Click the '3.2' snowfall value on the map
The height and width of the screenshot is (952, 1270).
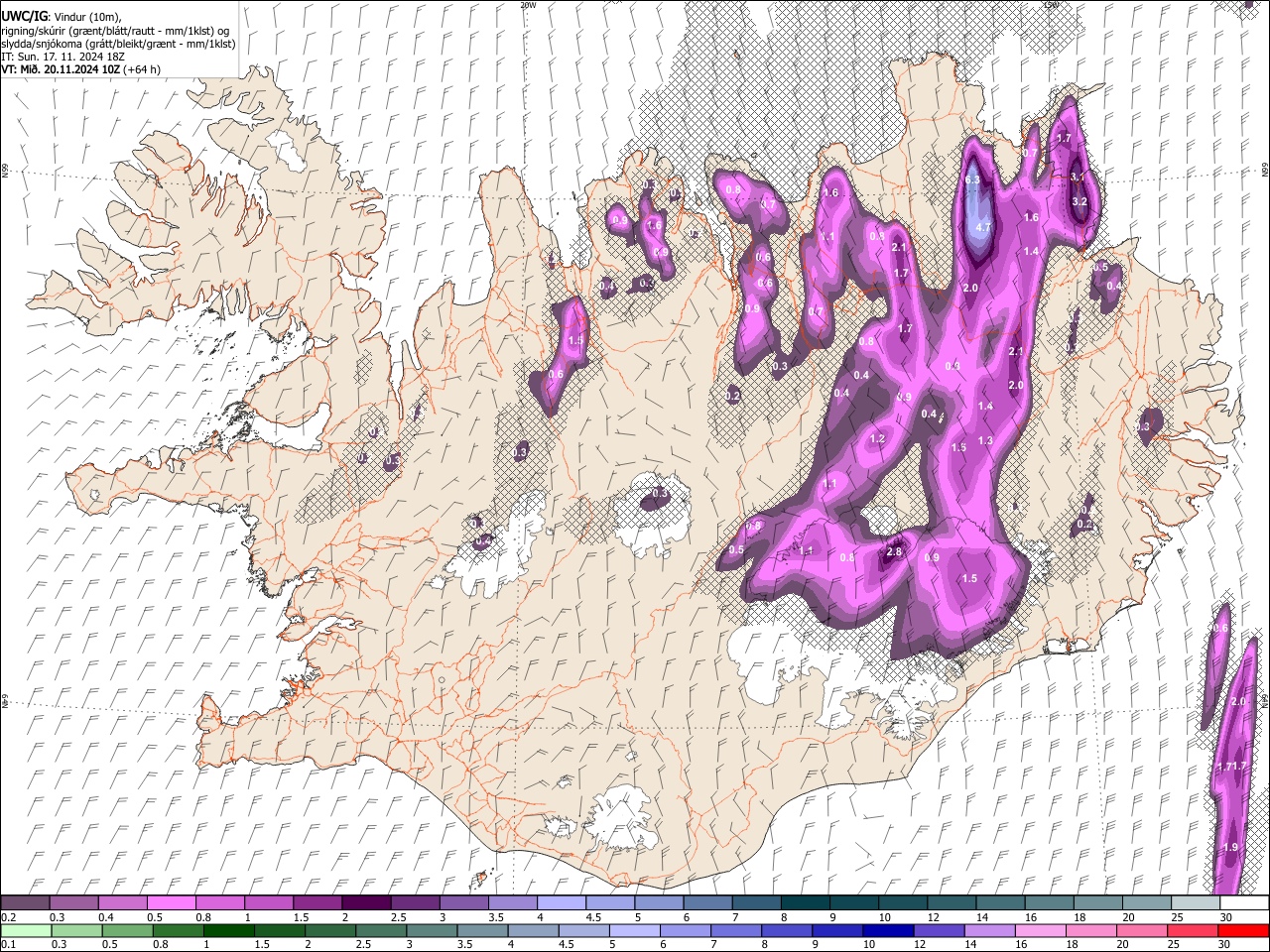pos(1080,201)
